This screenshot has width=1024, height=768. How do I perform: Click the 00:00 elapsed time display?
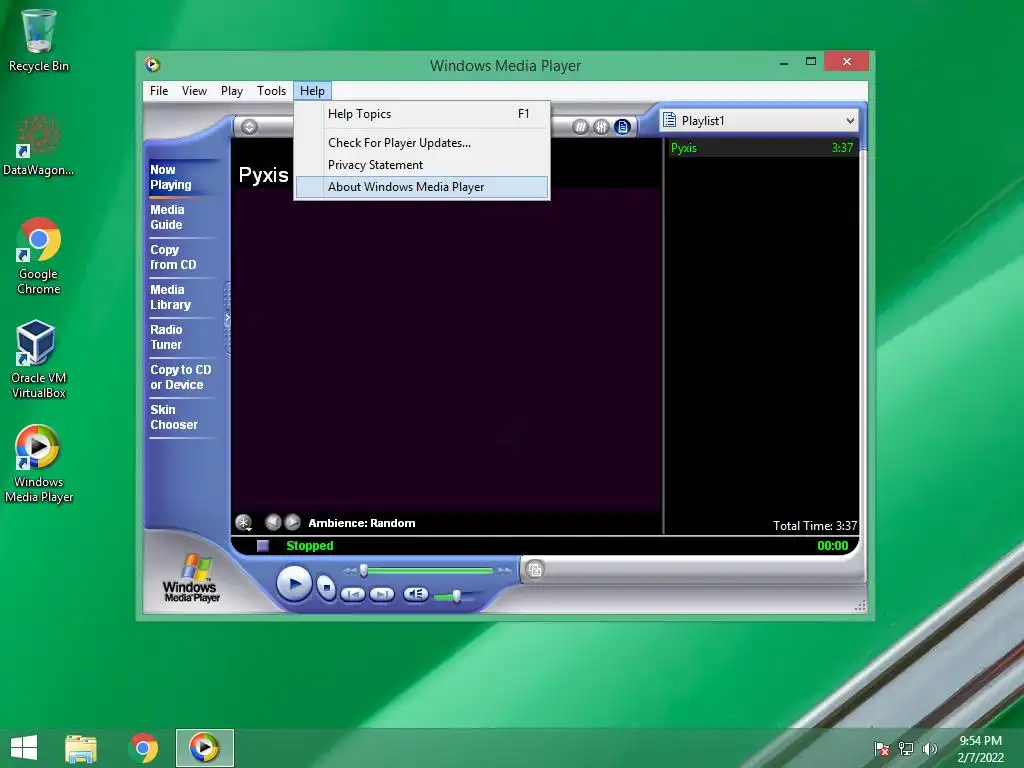click(833, 545)
